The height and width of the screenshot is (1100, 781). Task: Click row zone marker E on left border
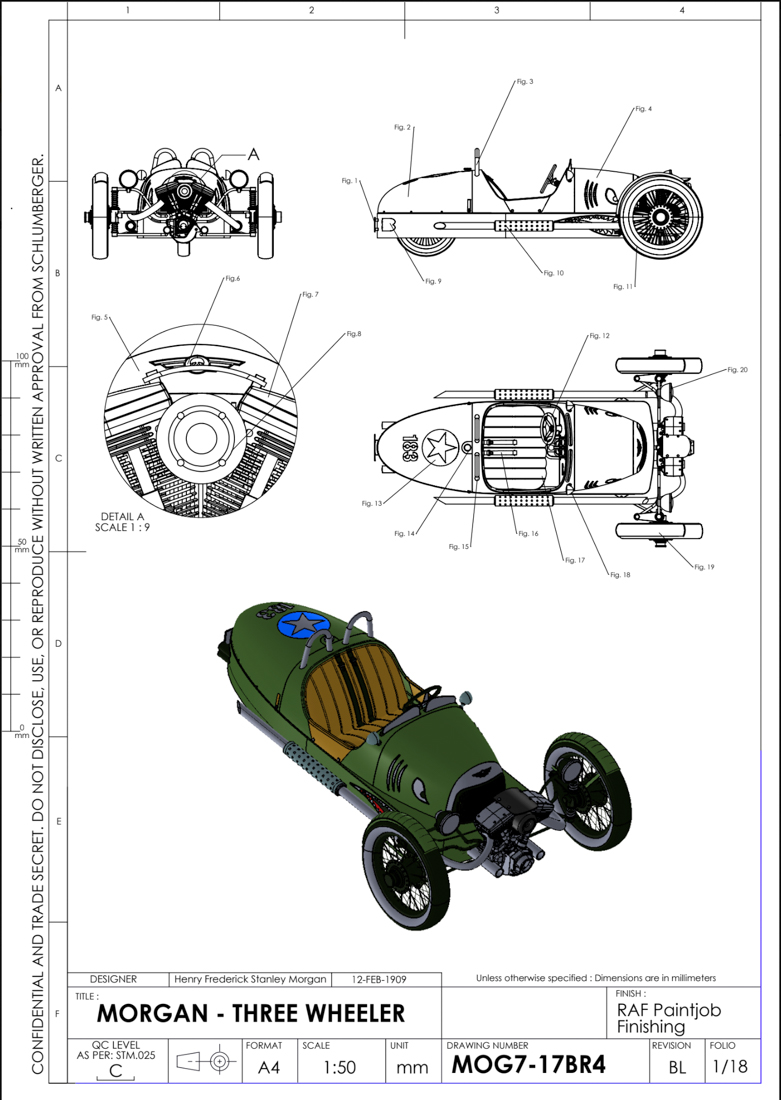(58, 821)
